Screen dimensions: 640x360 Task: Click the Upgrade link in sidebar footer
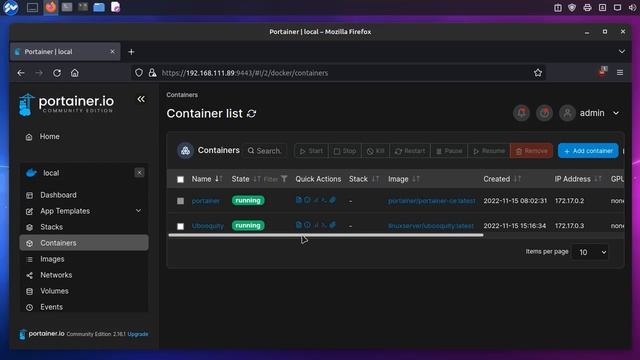(138, 334)
